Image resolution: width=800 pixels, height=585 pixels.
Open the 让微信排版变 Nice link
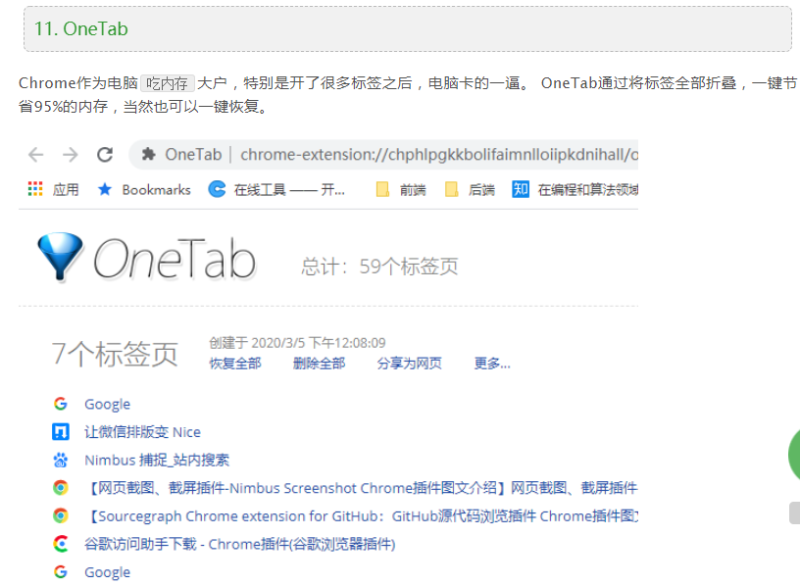point(142,432)
